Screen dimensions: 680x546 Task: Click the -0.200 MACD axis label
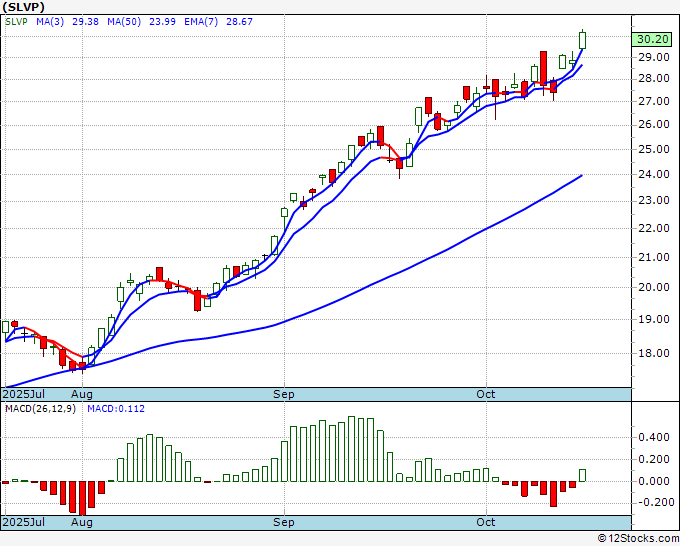(x=656, y=503)
